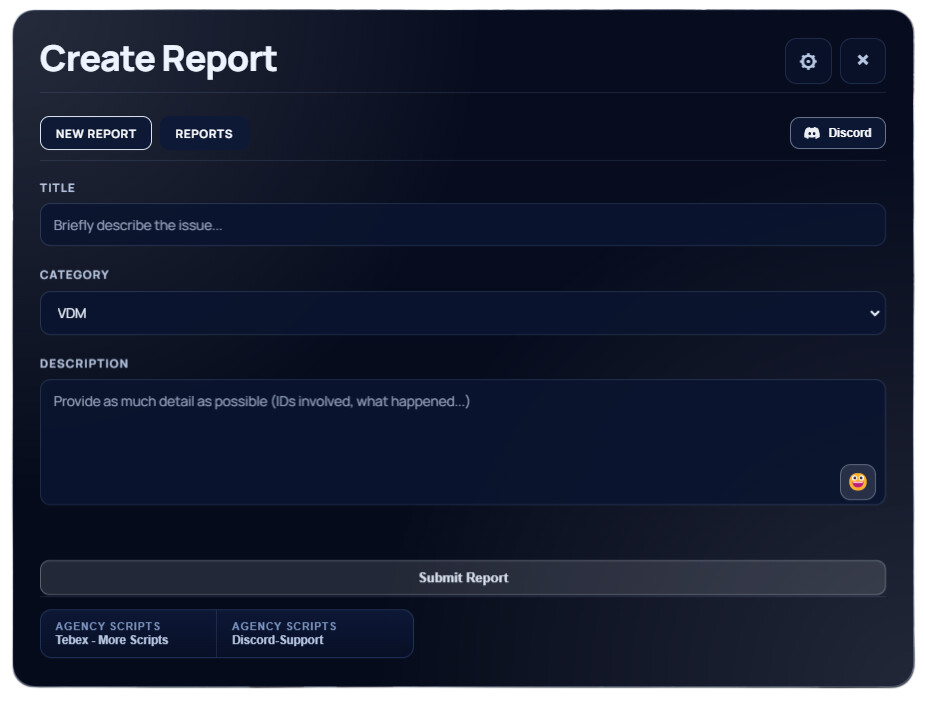
Task: Open the emoji picker in description
Action: 857,482
